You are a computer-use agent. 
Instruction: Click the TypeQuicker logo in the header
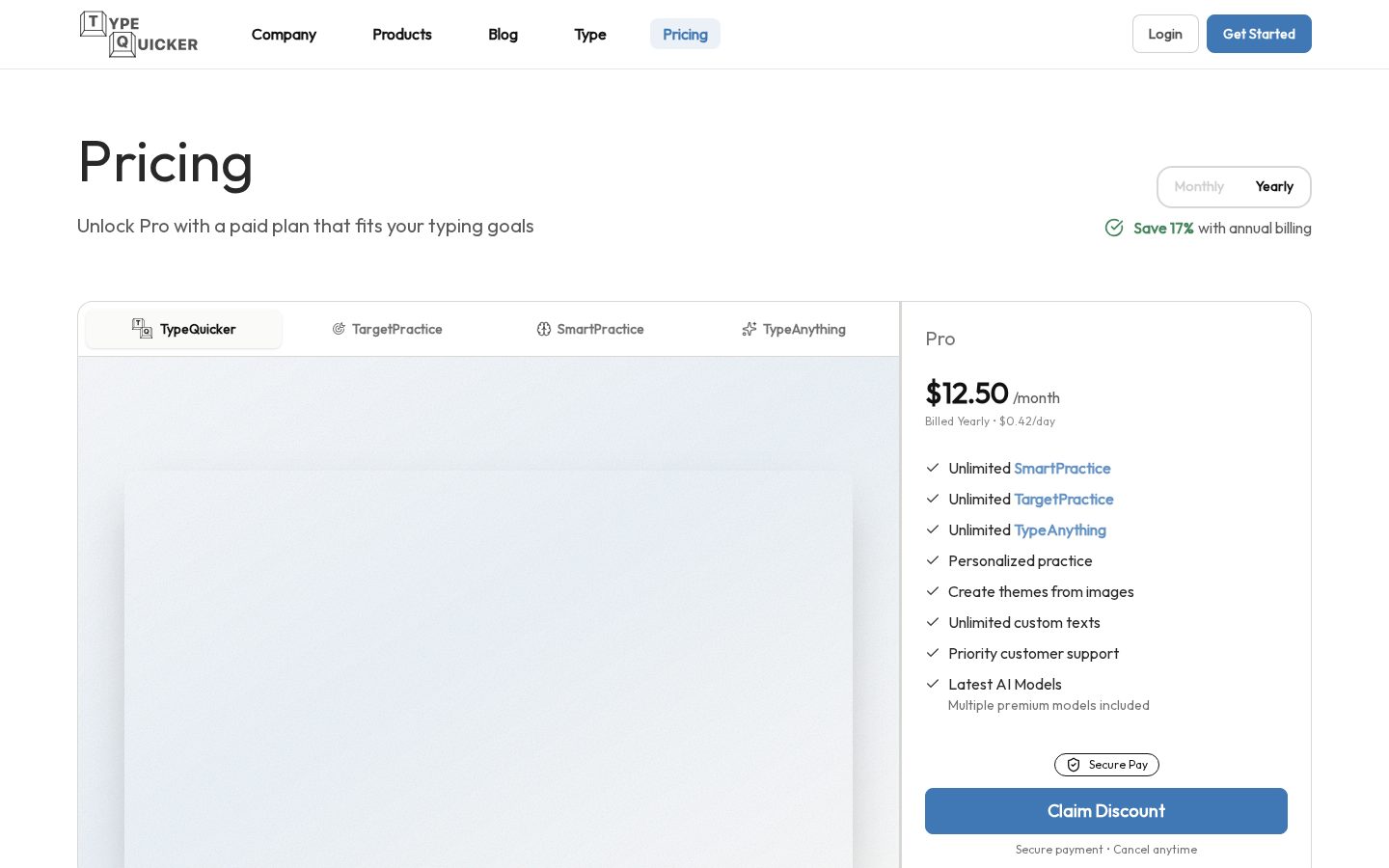(139, 34)
